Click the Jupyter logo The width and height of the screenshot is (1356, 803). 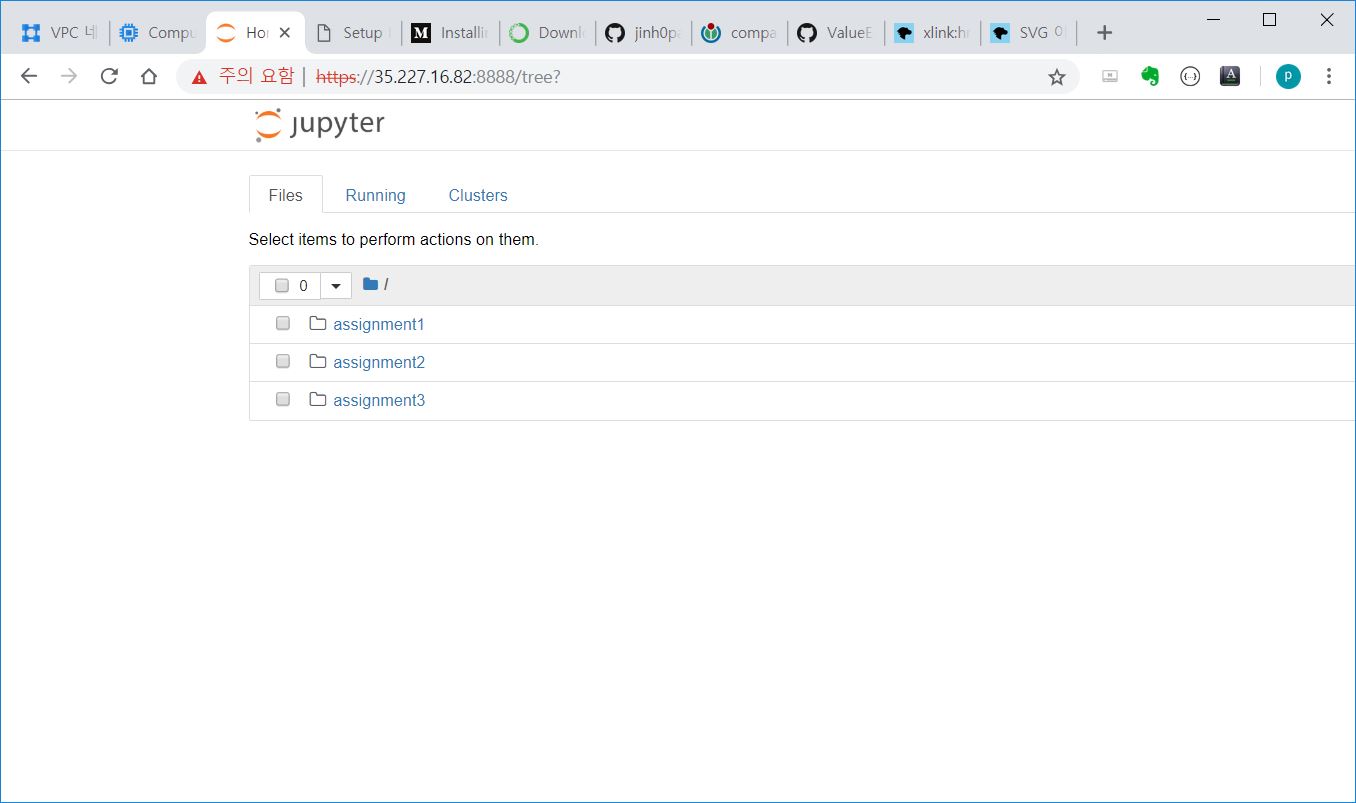pyautogui.click(x=319, y=124)
